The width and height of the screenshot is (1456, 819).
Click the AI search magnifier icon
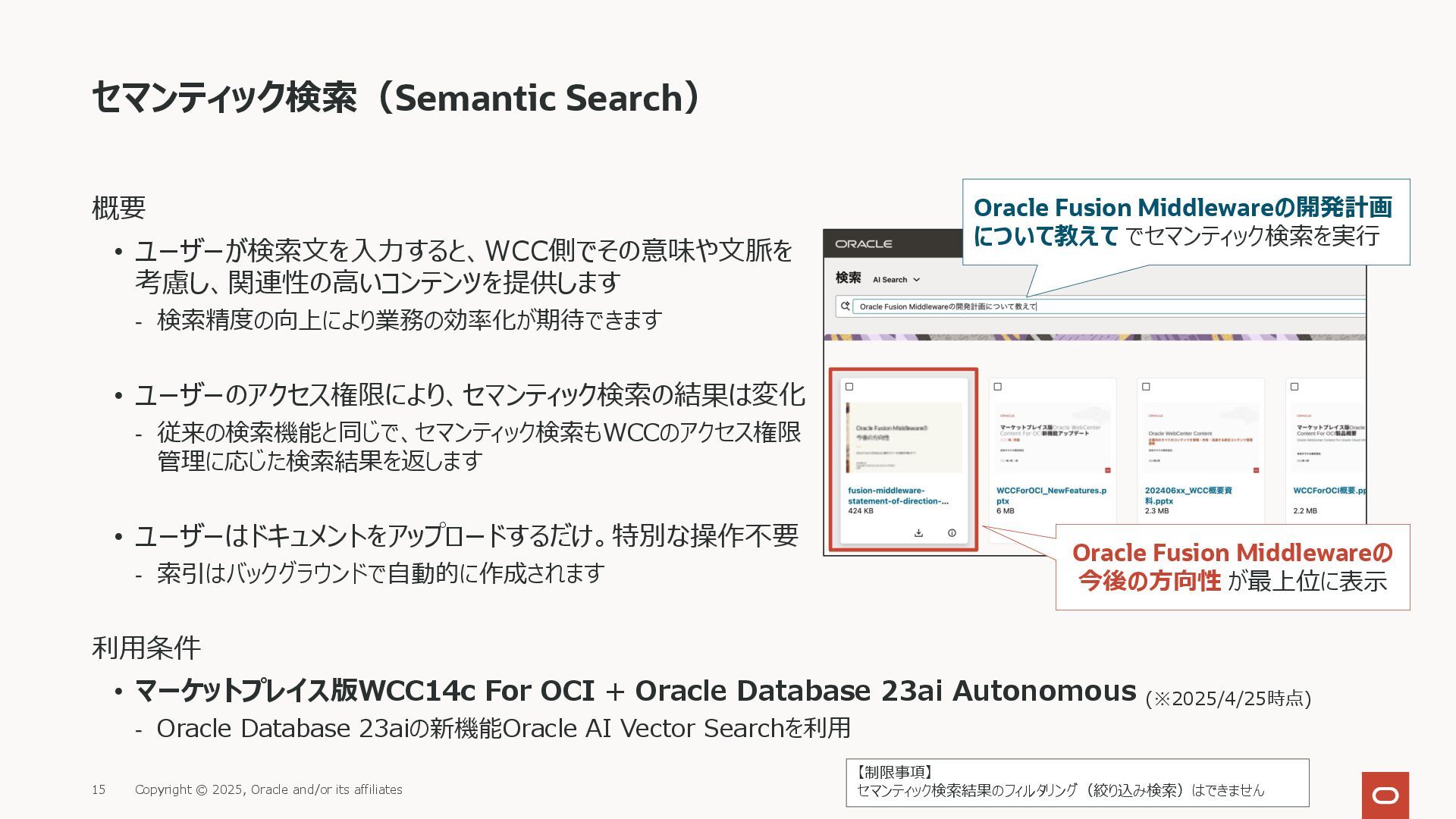click(x=845, y=306)
